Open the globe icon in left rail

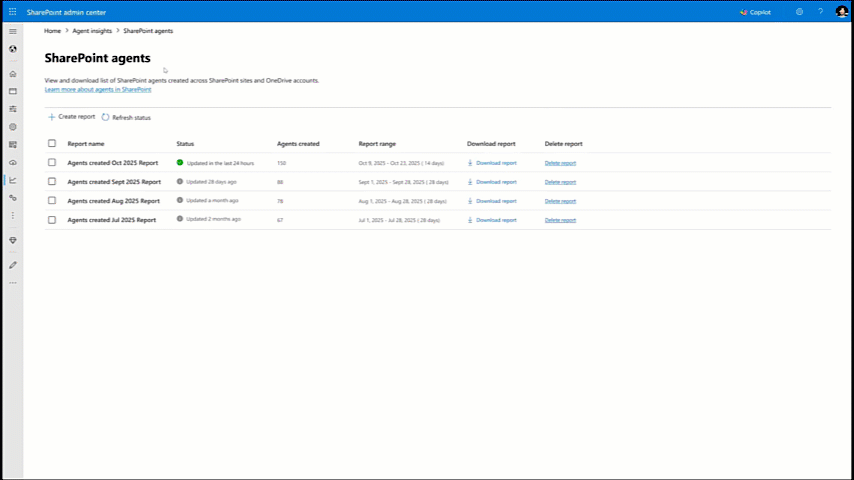click(x=13, y=49)
